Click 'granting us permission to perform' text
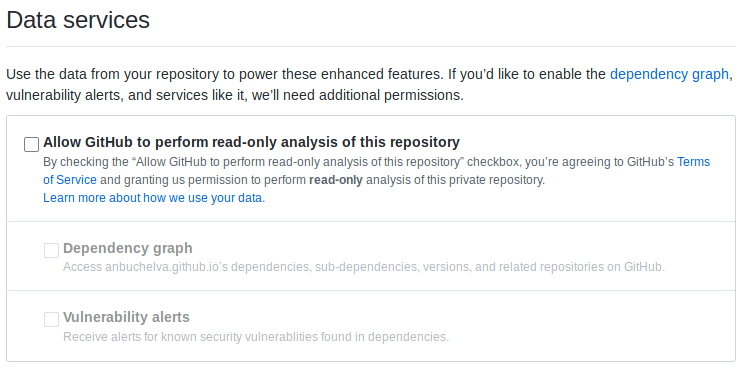 (x=212, y=180)
